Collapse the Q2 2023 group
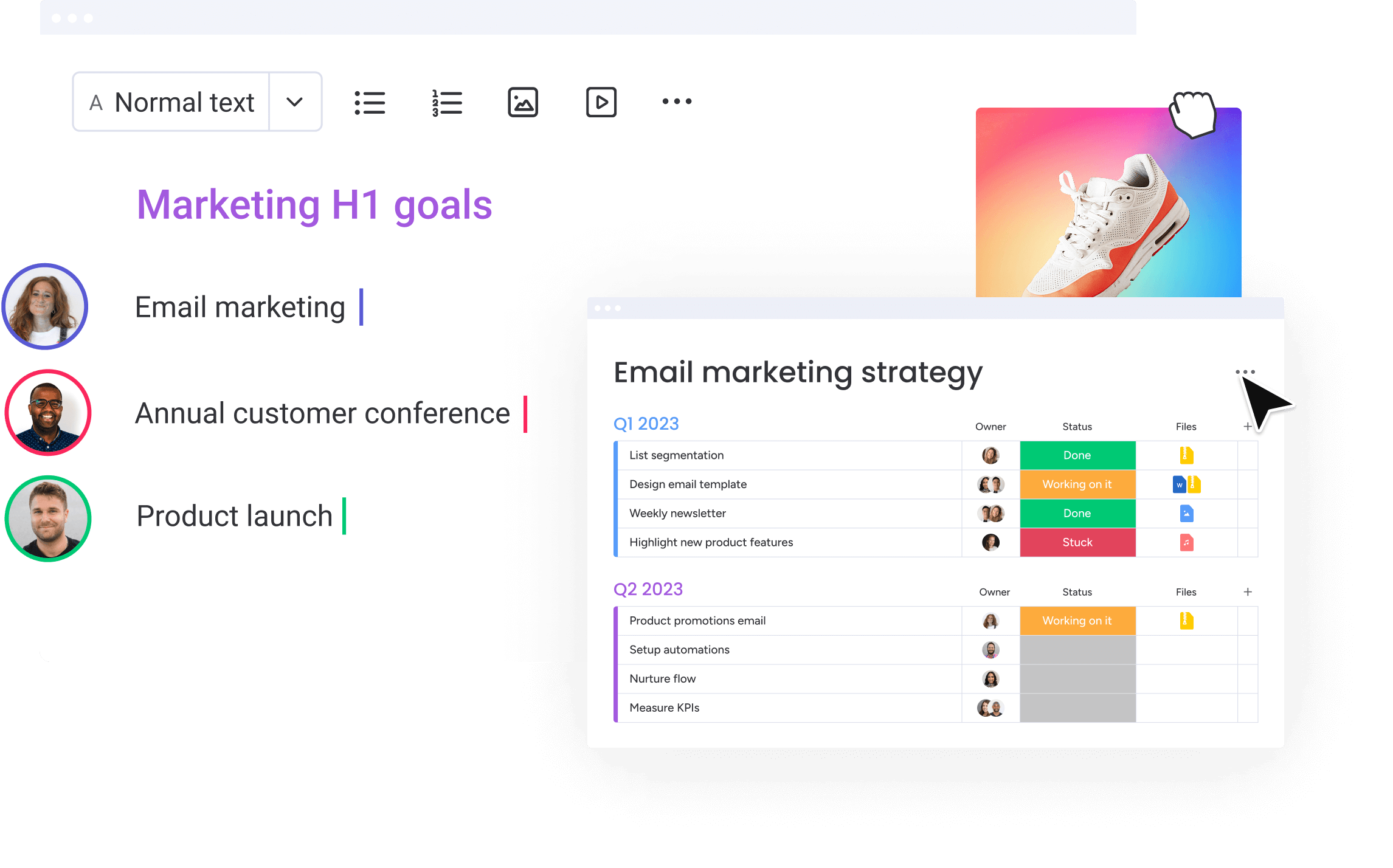Image resolution: width=1393 pixels, height=868 pixels. (648, 589)
